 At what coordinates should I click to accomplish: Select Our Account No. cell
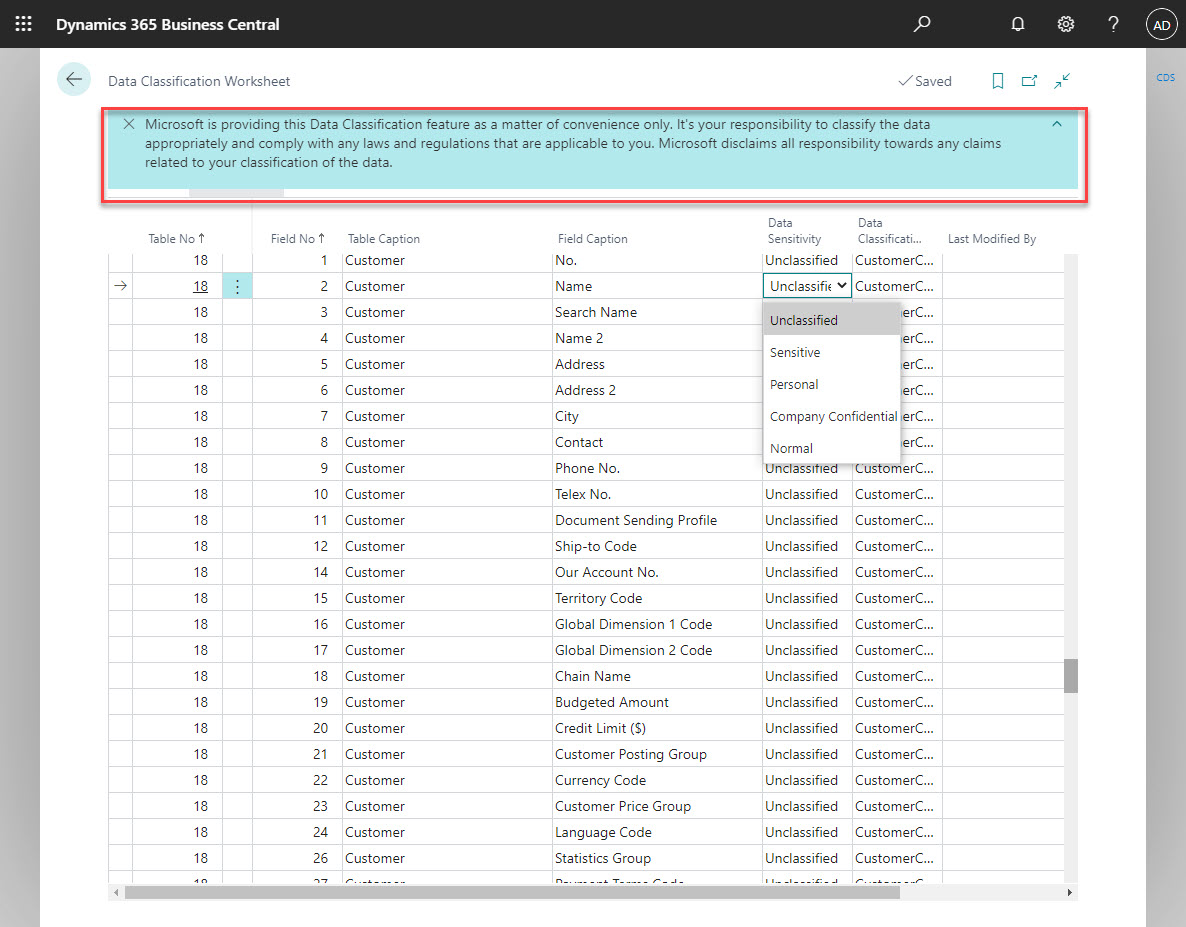(x=657, y=572)
